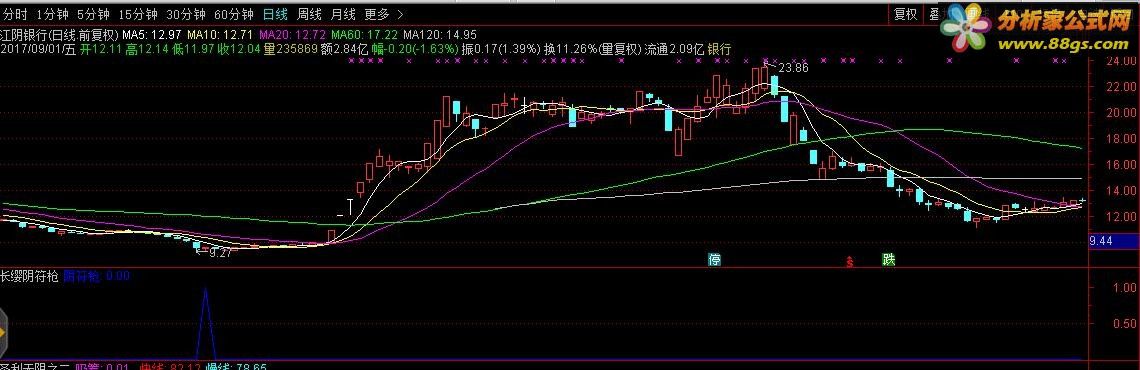Click the blue 停 marker icon
This screenshot has height=370, width=1140.
pos(715,260)
